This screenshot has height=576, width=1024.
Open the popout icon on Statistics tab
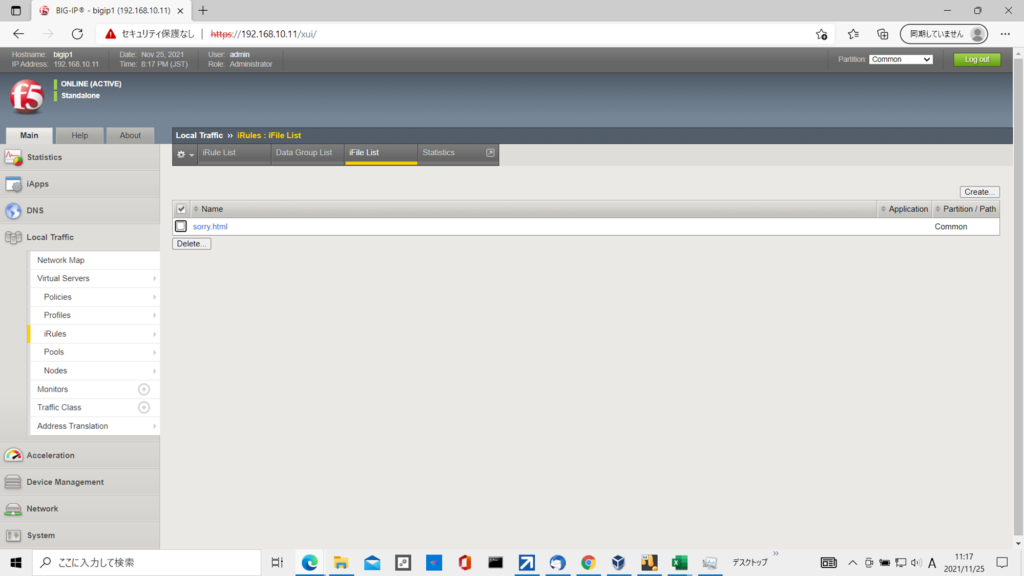tap(490, 153)
